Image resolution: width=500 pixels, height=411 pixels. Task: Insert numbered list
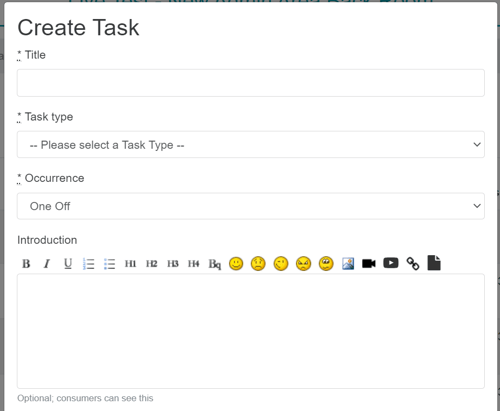tap(89, 264)
